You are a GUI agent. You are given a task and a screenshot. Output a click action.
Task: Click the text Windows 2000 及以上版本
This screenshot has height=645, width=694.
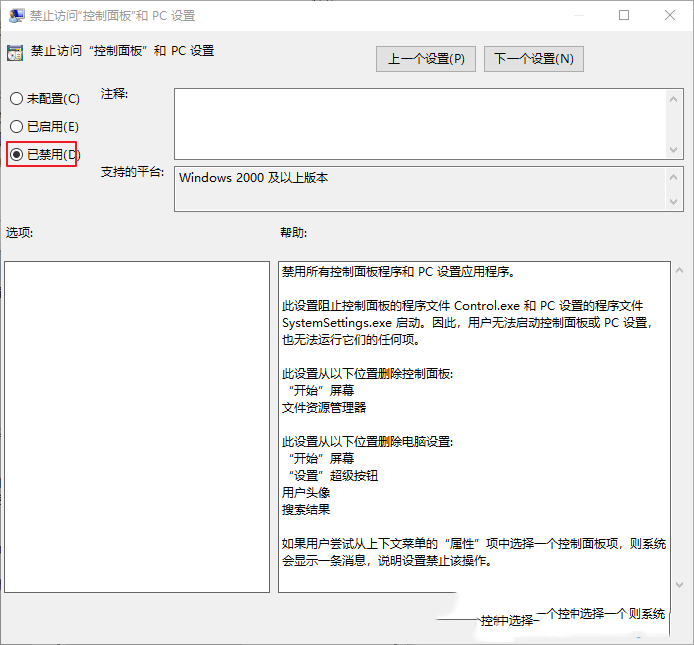253,178
